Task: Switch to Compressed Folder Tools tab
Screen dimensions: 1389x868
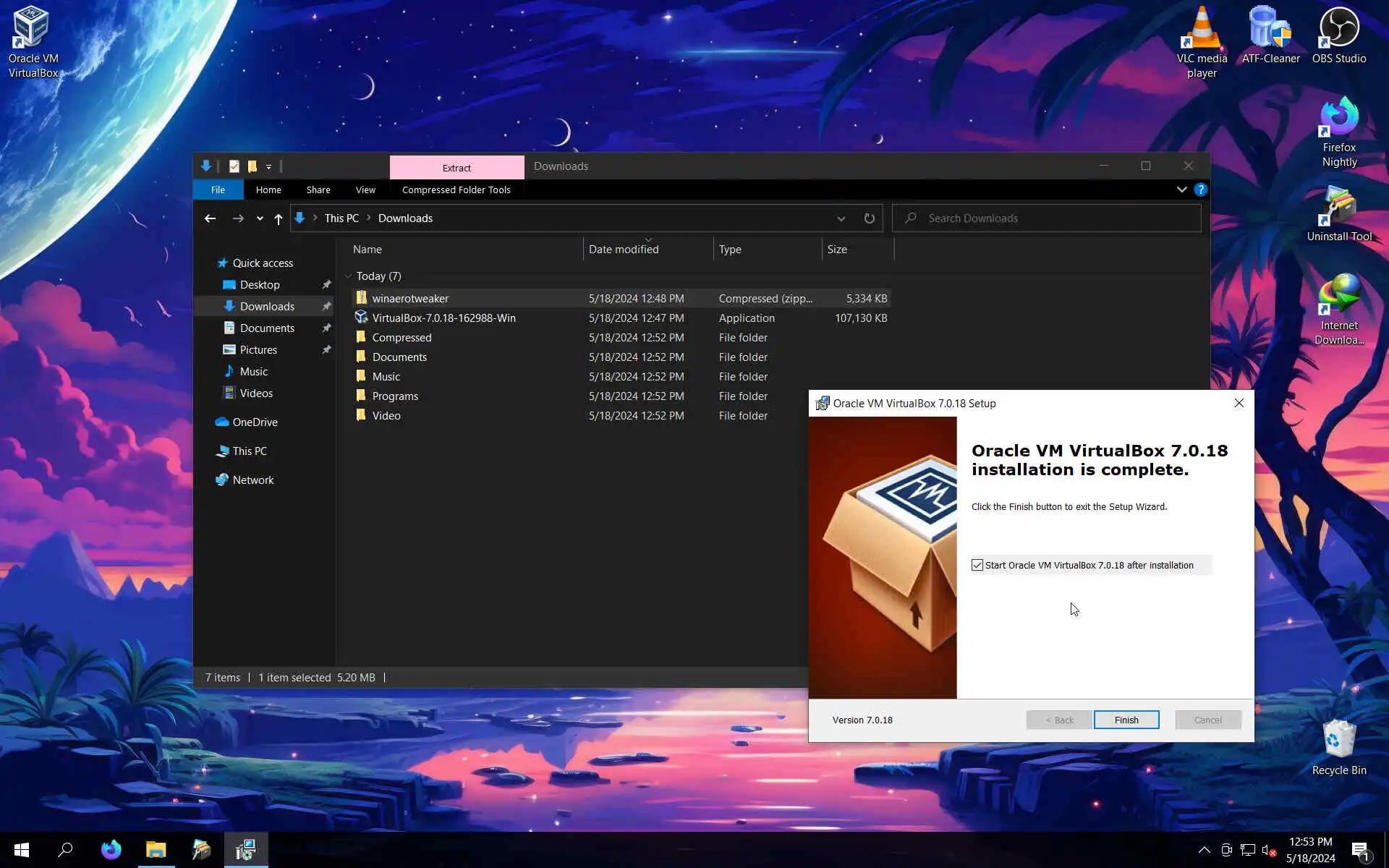Action: (456, 190)
